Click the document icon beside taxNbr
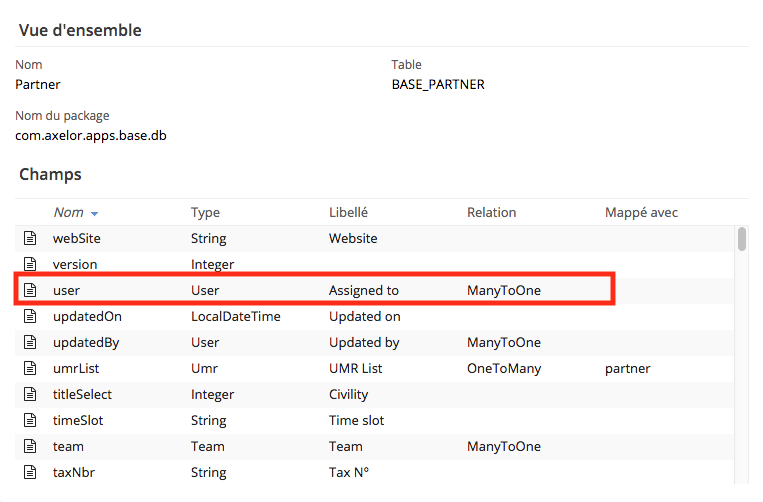This screenshot has height=502, width=763. point(30,472)
